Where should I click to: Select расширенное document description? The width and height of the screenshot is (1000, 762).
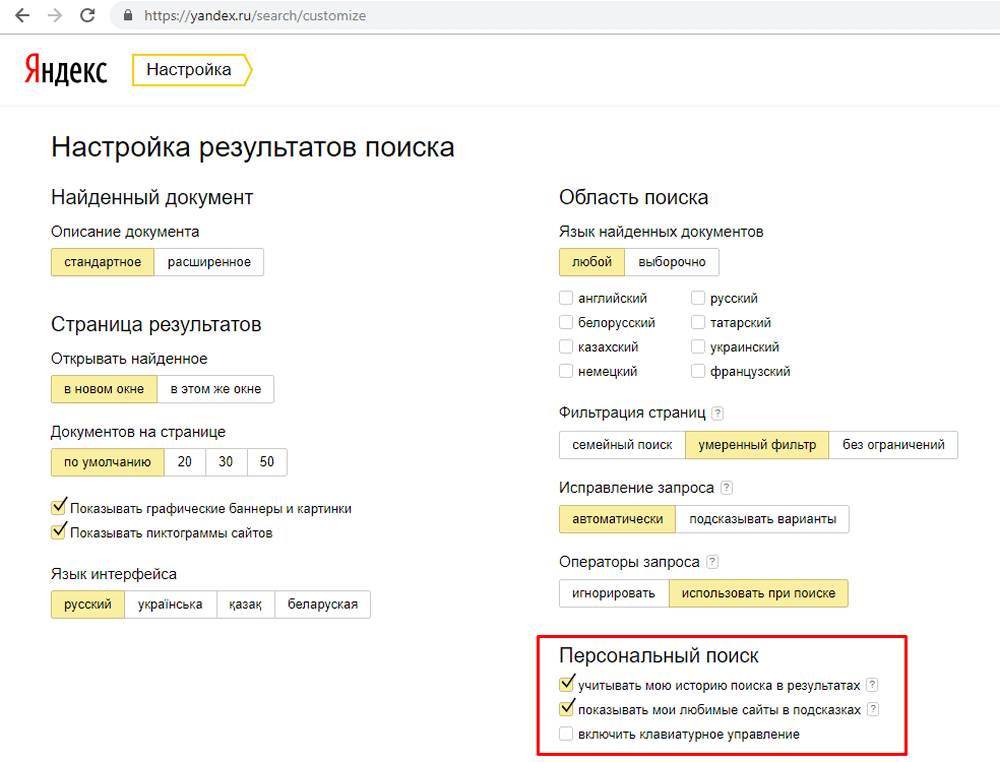pos(210,261)
